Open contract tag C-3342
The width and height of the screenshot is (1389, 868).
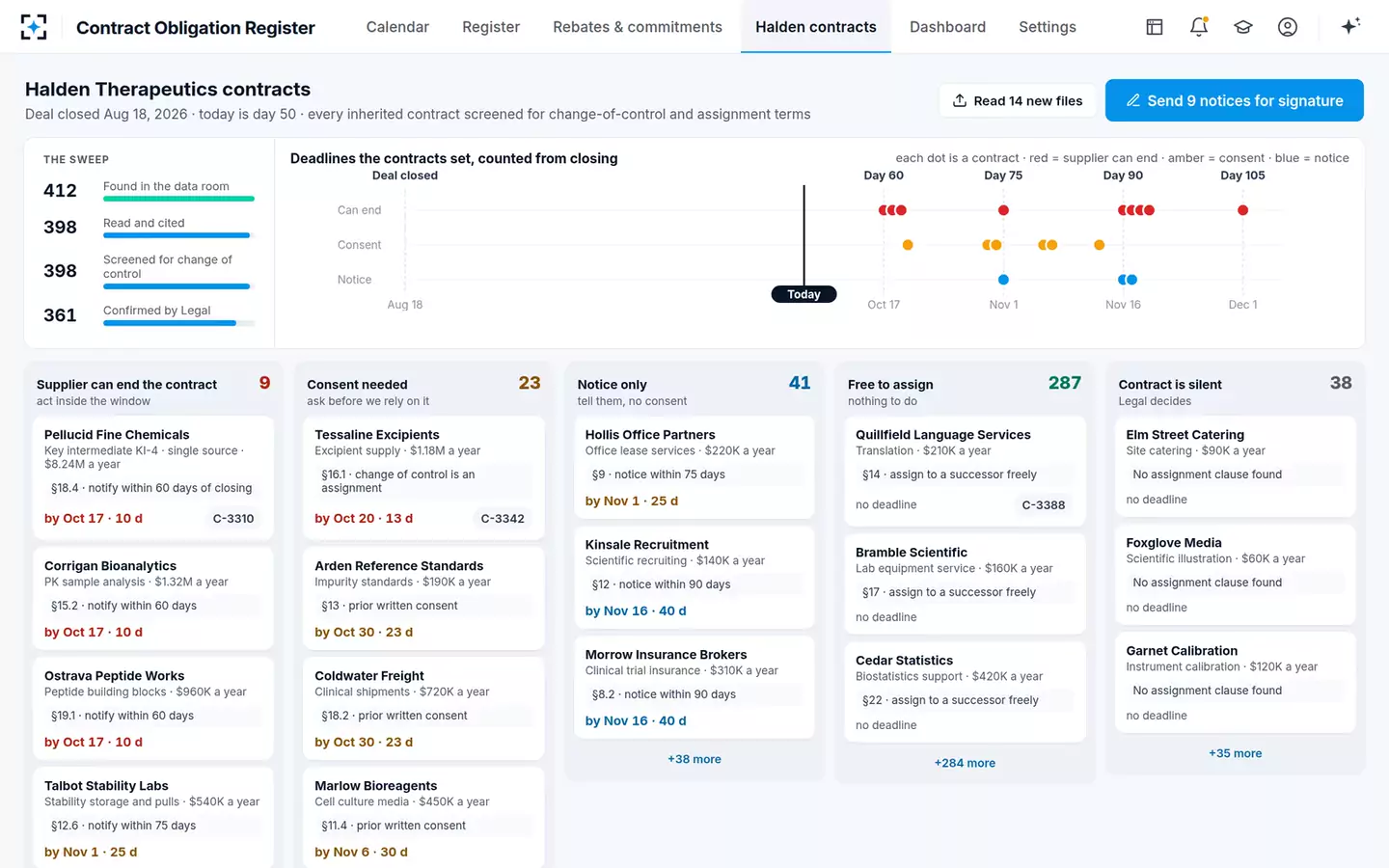click(x=503, y=518)
